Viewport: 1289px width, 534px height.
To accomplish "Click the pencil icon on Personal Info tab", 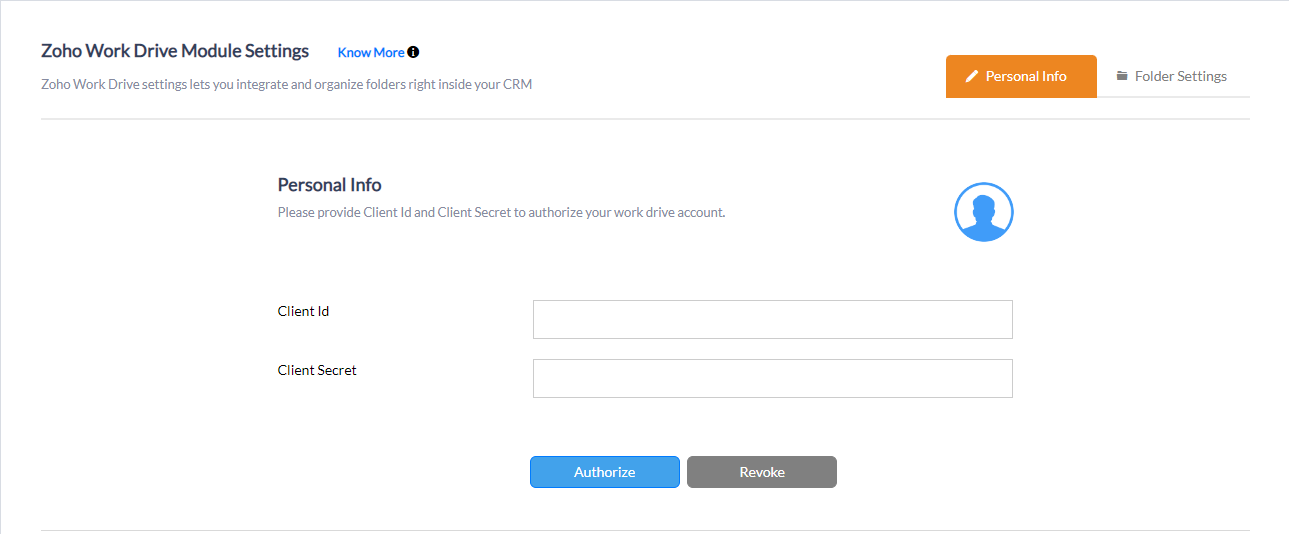I will [971, 76].
